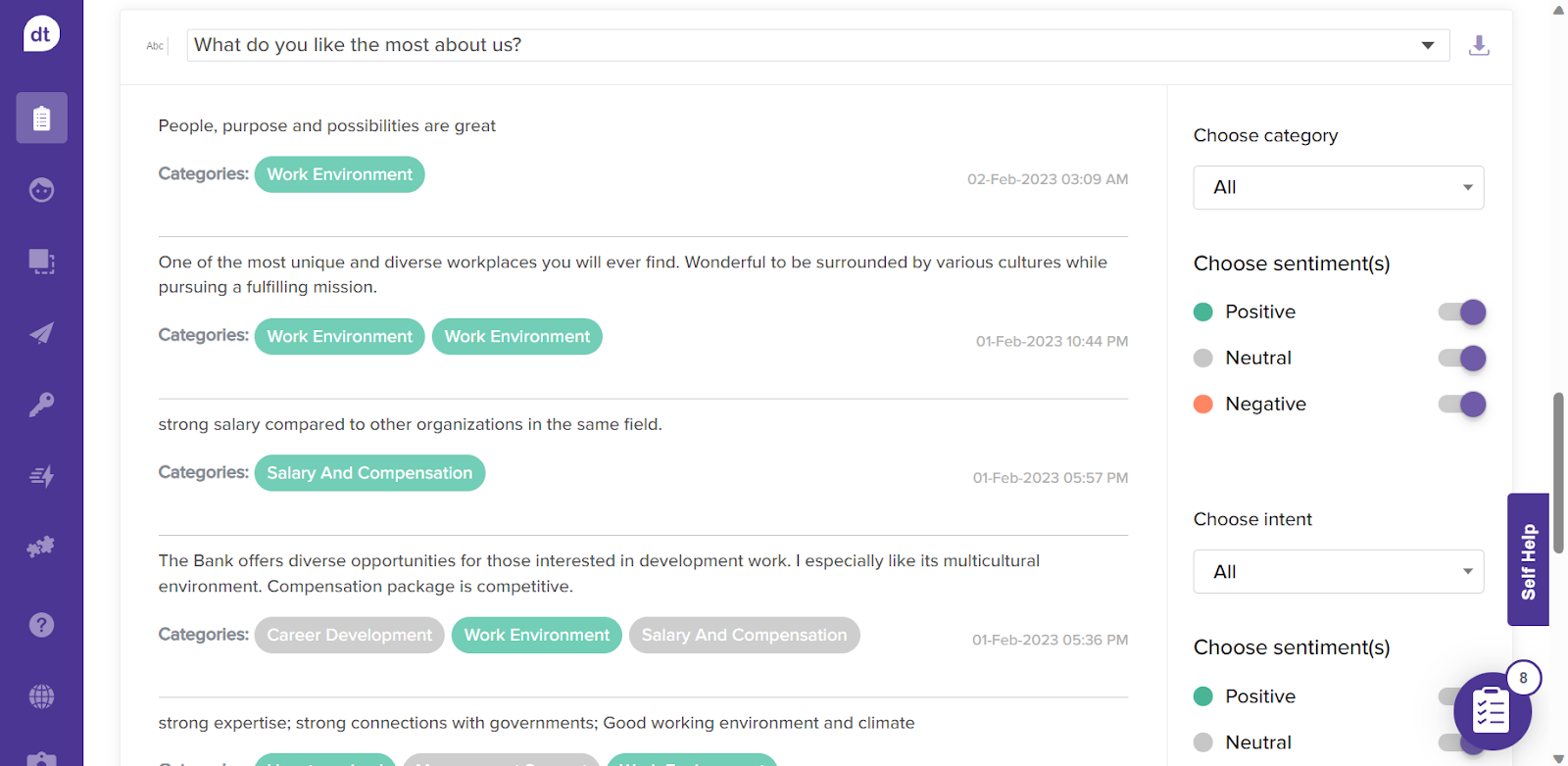This screenshot has height=766, width=1568.
Task: Click the page vertical scrollbar thumb
Action: pyautogui.click(x=1558, y=472)
